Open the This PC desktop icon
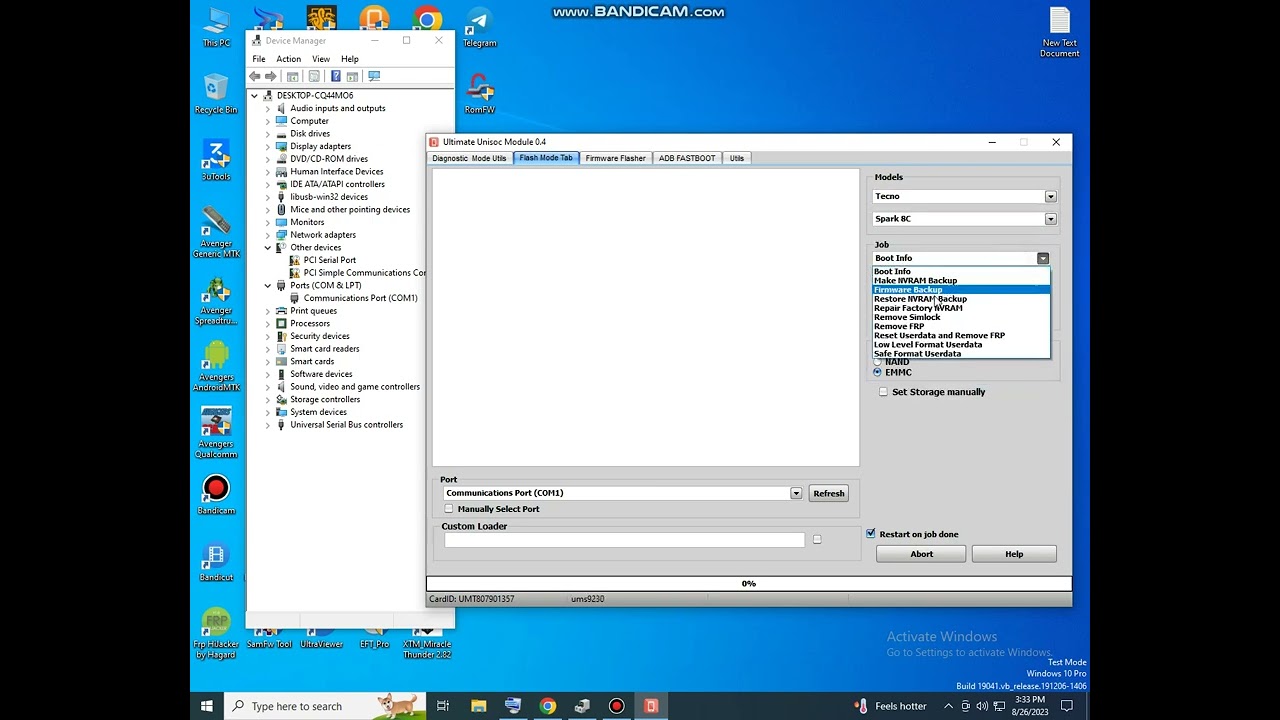 pyautogui.click(x=216, y=27)
